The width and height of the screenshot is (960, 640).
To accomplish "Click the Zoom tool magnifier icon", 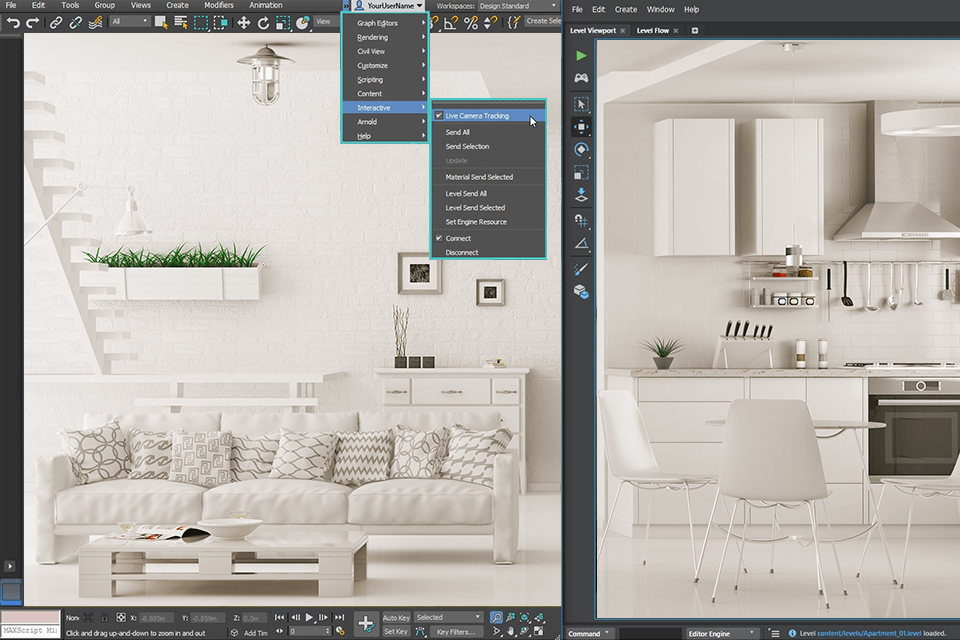I will tap(496, 617).
